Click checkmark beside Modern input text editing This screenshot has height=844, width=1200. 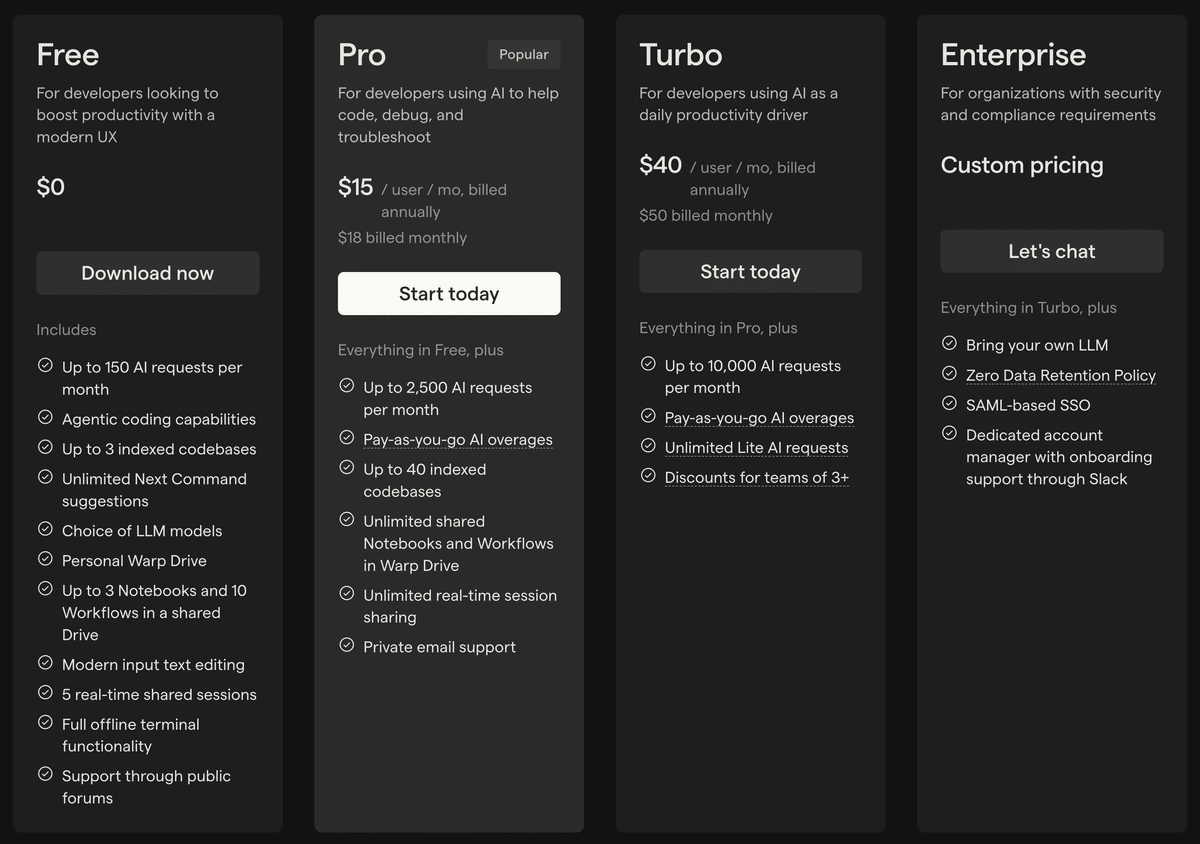45,663
